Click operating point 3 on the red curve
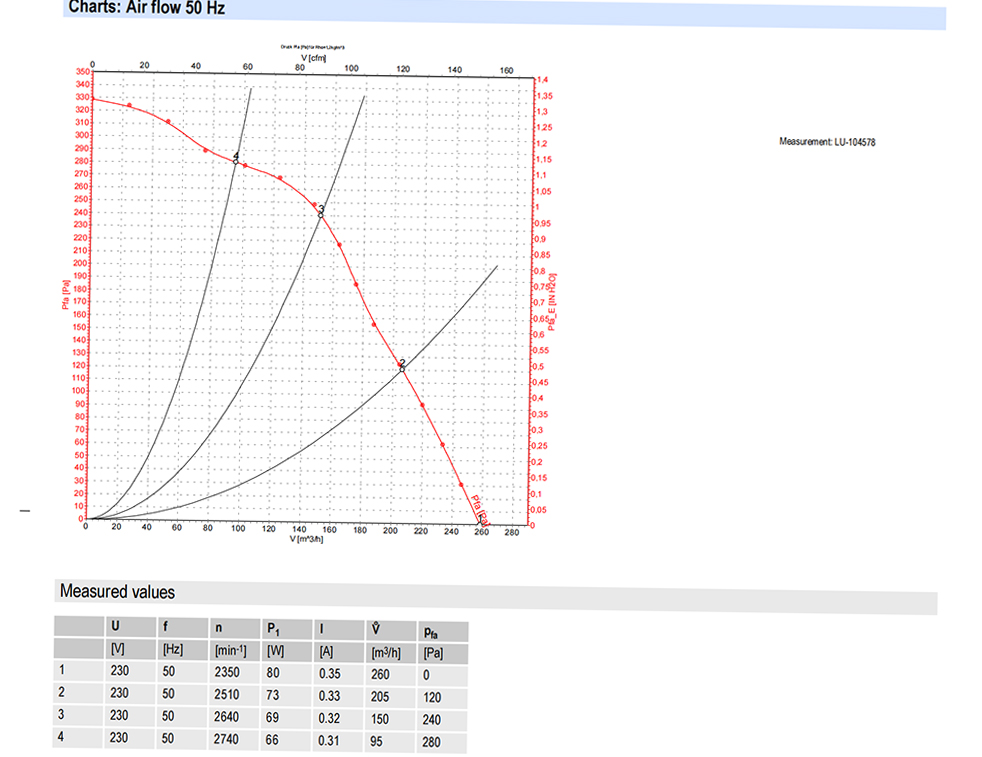982x757 pixels. click(321, 215)
